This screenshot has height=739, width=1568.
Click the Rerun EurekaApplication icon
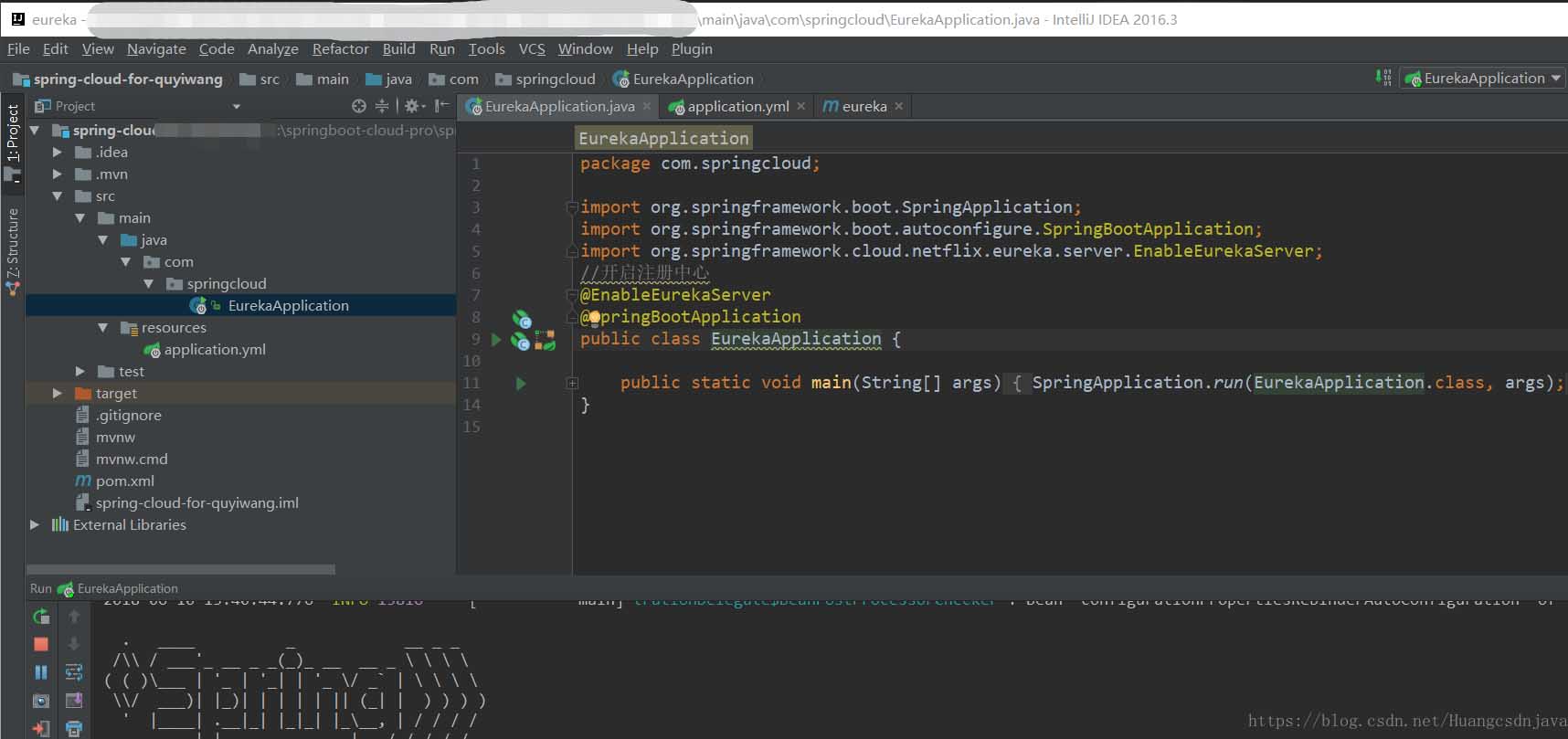[x=40, y=617]
